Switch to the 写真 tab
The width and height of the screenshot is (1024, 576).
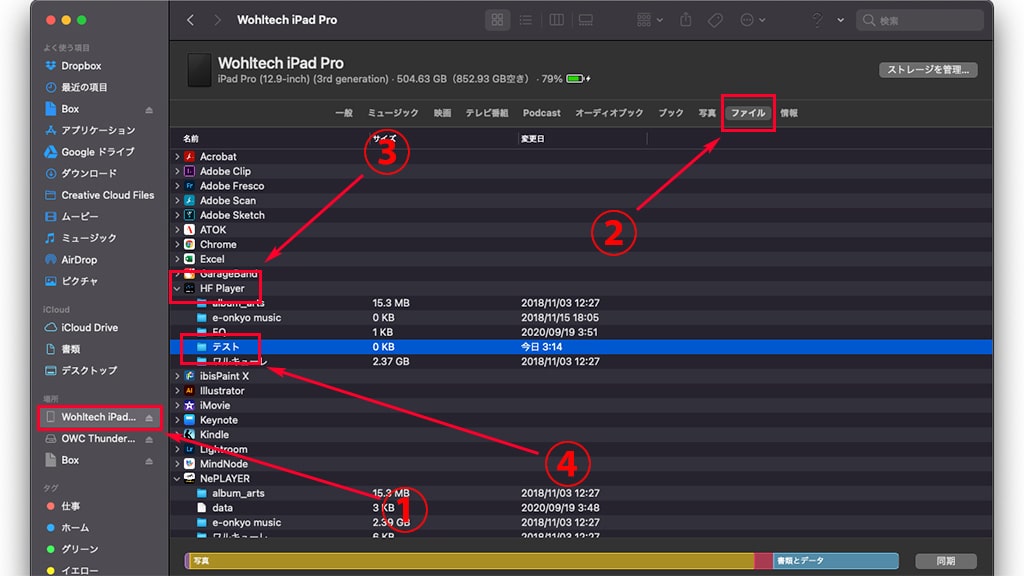(x=707, y=113)
